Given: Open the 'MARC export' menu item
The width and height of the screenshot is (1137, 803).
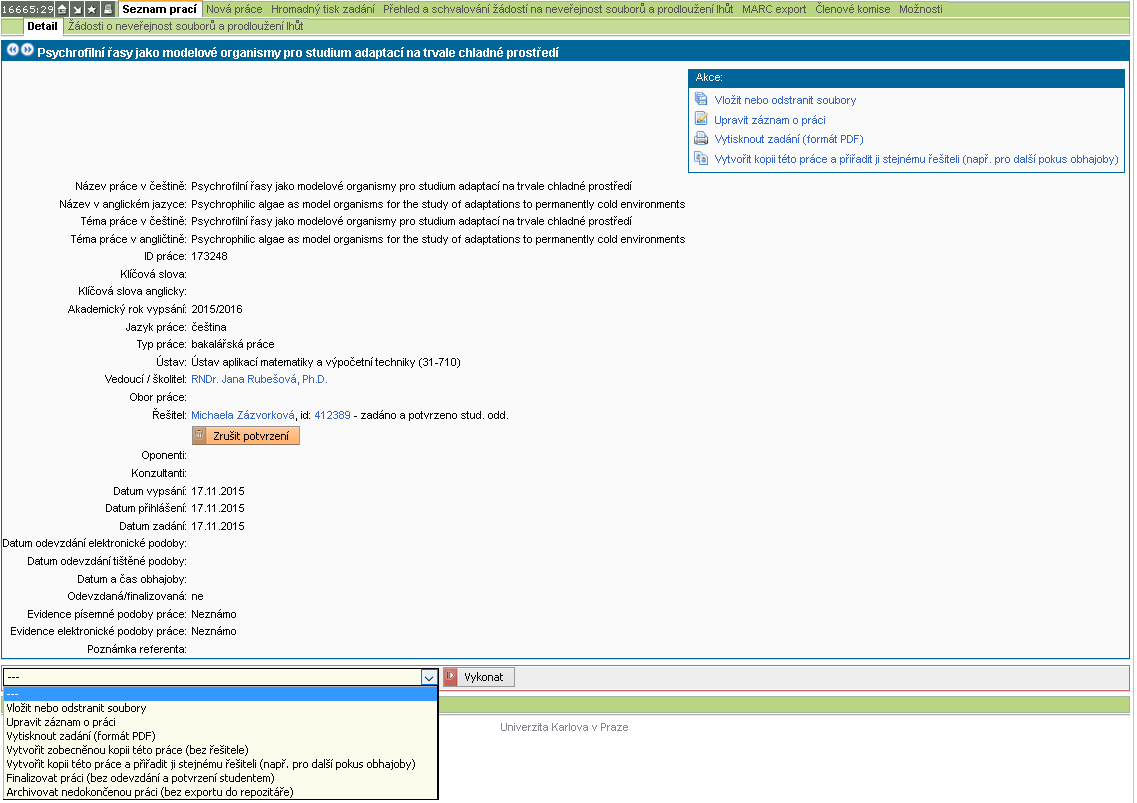Looking at the screenshot, I should 773,9.
